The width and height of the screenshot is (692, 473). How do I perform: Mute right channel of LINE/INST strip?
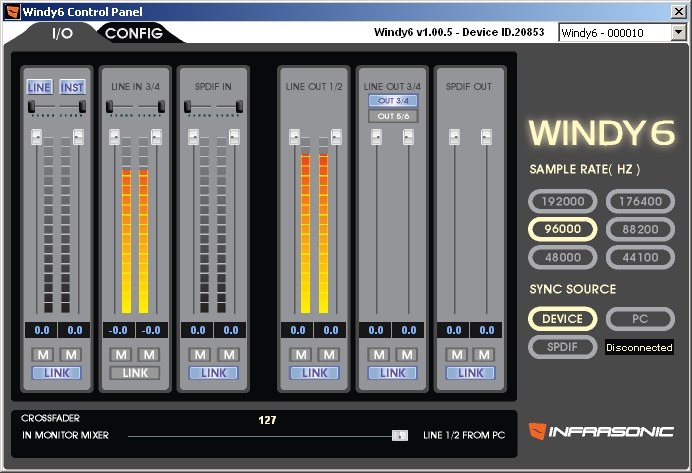pos(71,355)
